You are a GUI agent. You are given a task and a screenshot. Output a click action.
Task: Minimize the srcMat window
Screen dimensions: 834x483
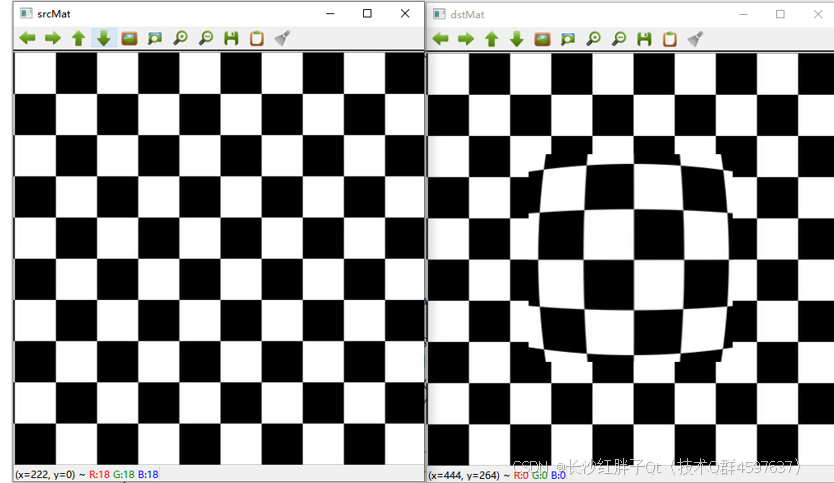[x=330, y=13]
